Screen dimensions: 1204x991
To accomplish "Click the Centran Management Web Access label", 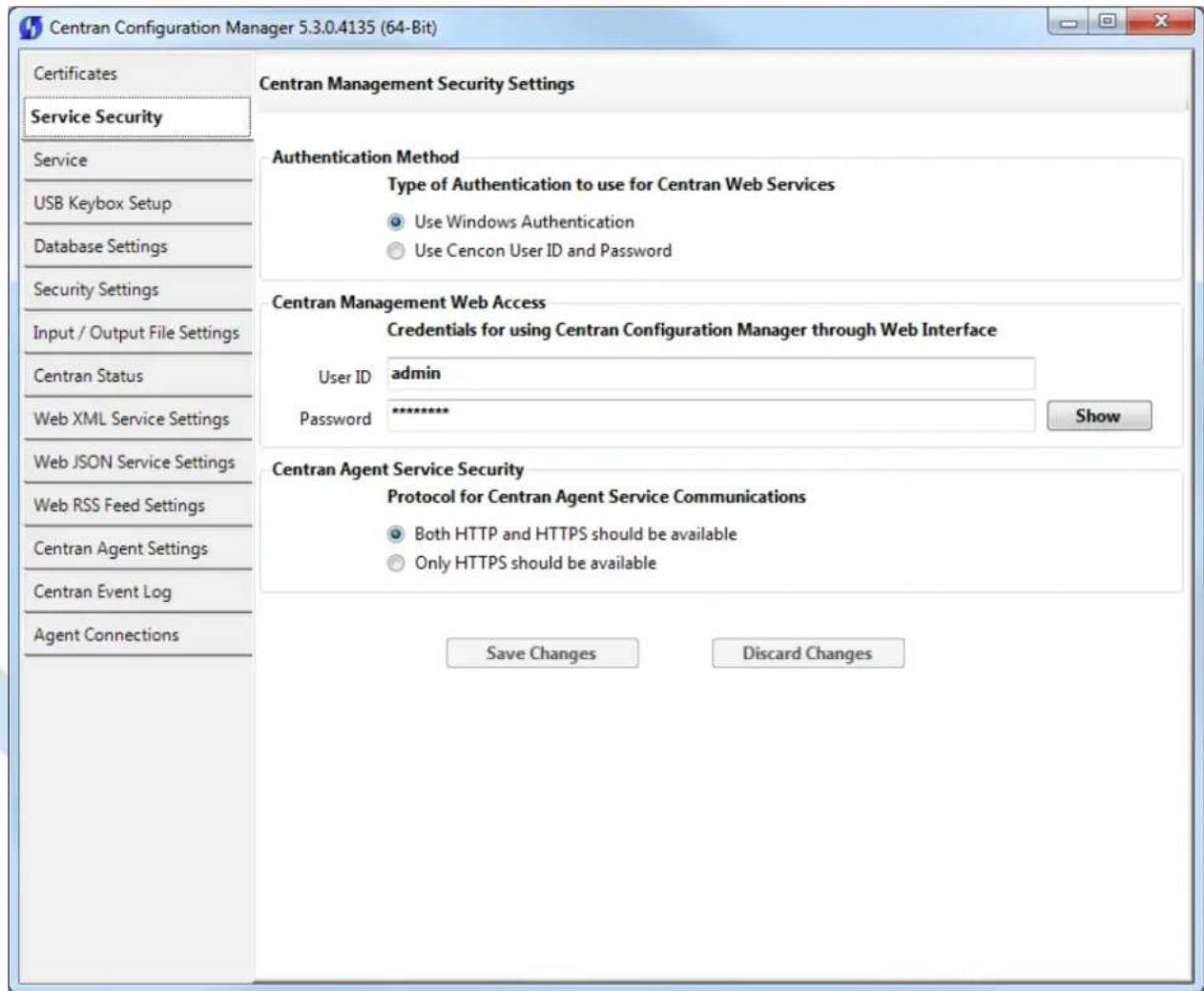I will coord(408,302).
